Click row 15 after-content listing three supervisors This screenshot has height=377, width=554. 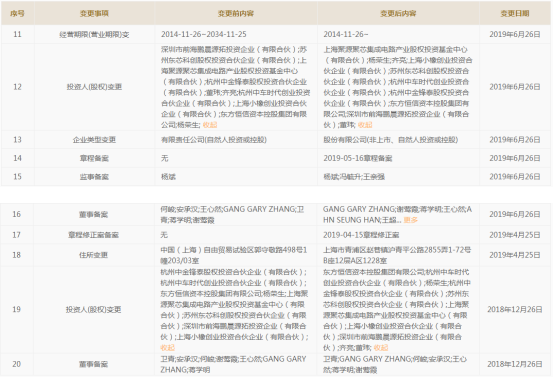point(354,177)
